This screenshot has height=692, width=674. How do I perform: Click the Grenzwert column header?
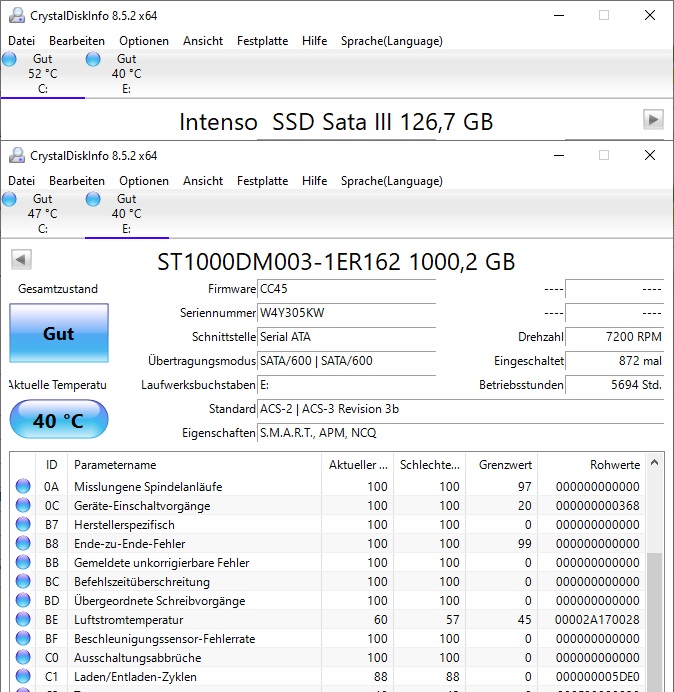(501, 465)
